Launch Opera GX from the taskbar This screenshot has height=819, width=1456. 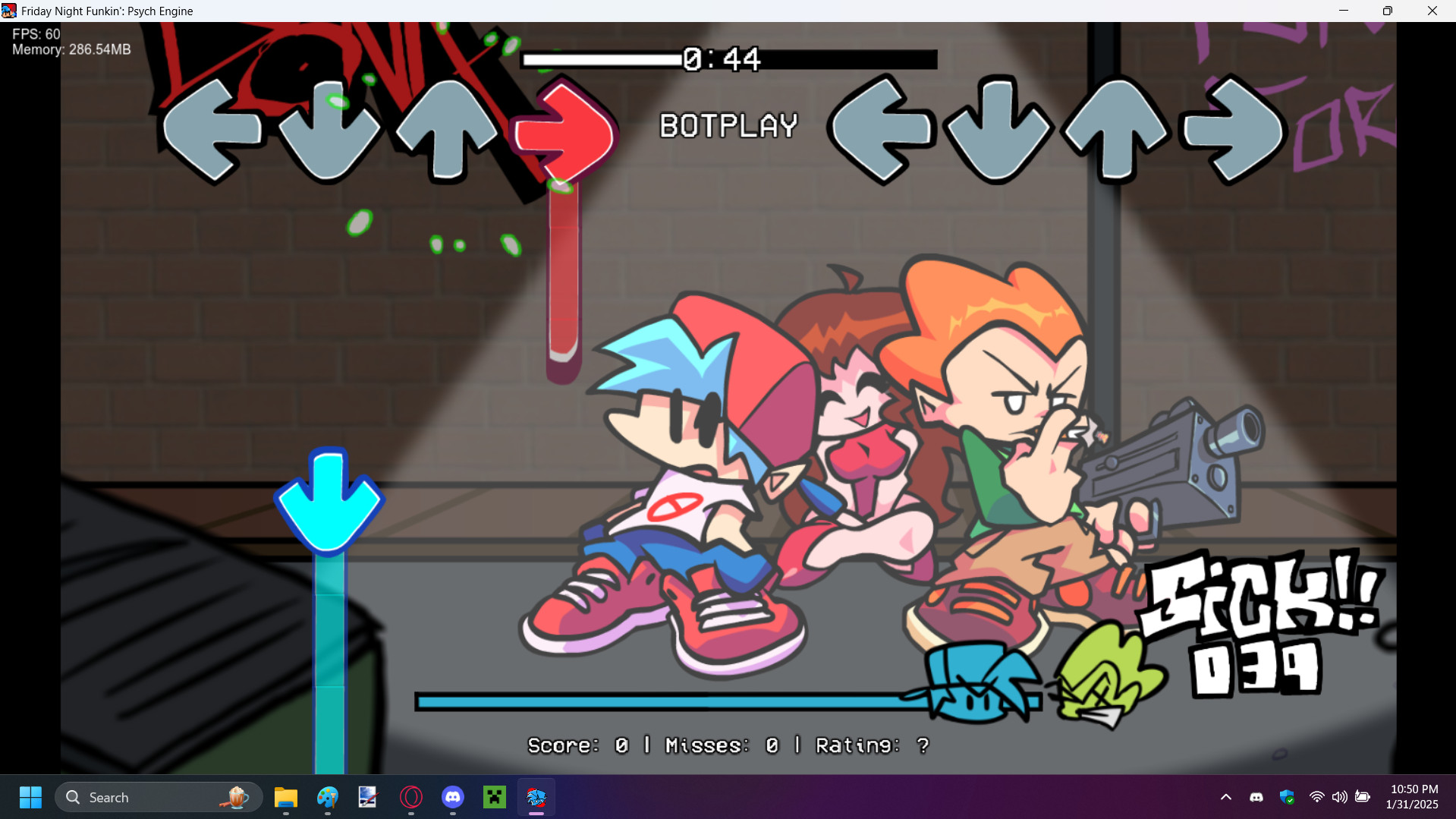tap(411, 797)
